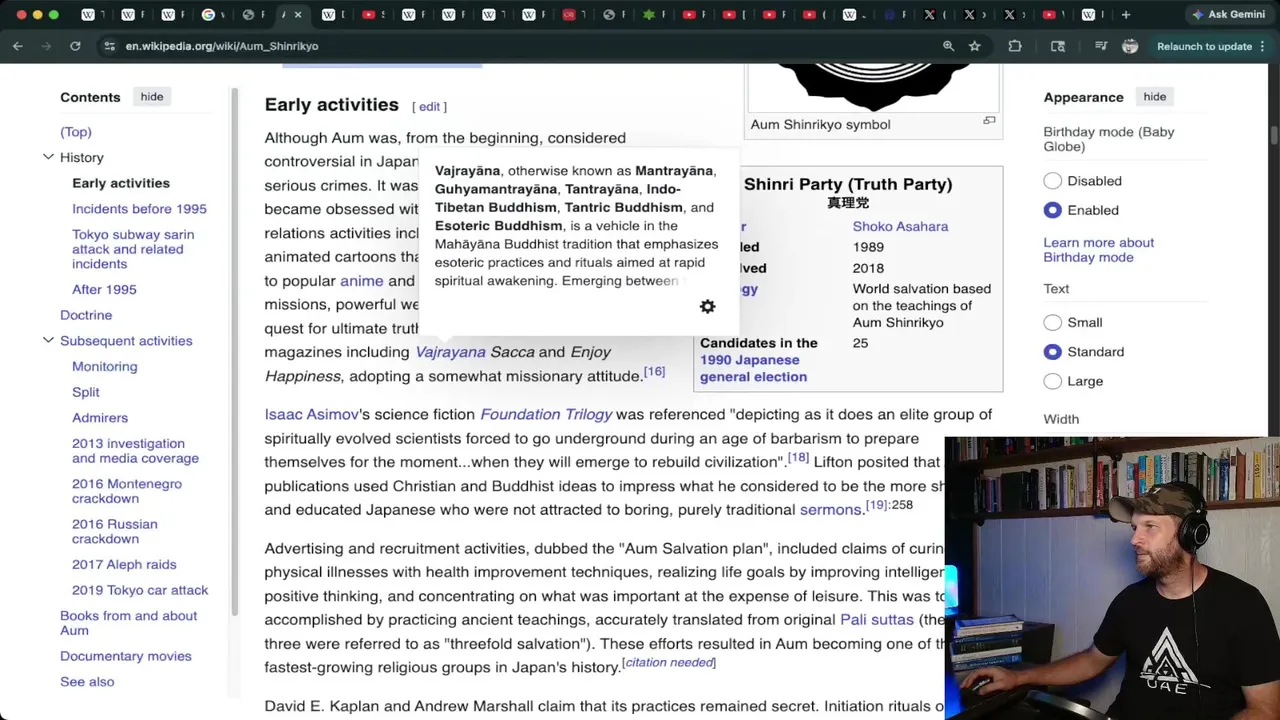The height and width of the screenshot is (720, 1280).
Task: Select Disabled for Birthday mode
Action: 1052,181
